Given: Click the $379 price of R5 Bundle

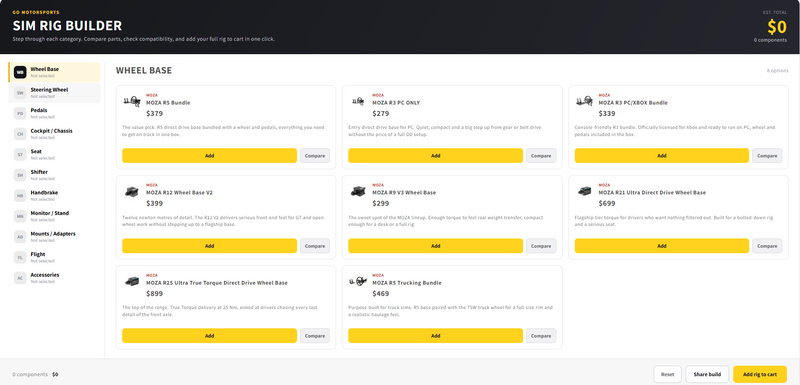Looking at the screenshot, I should click(154, 113).
